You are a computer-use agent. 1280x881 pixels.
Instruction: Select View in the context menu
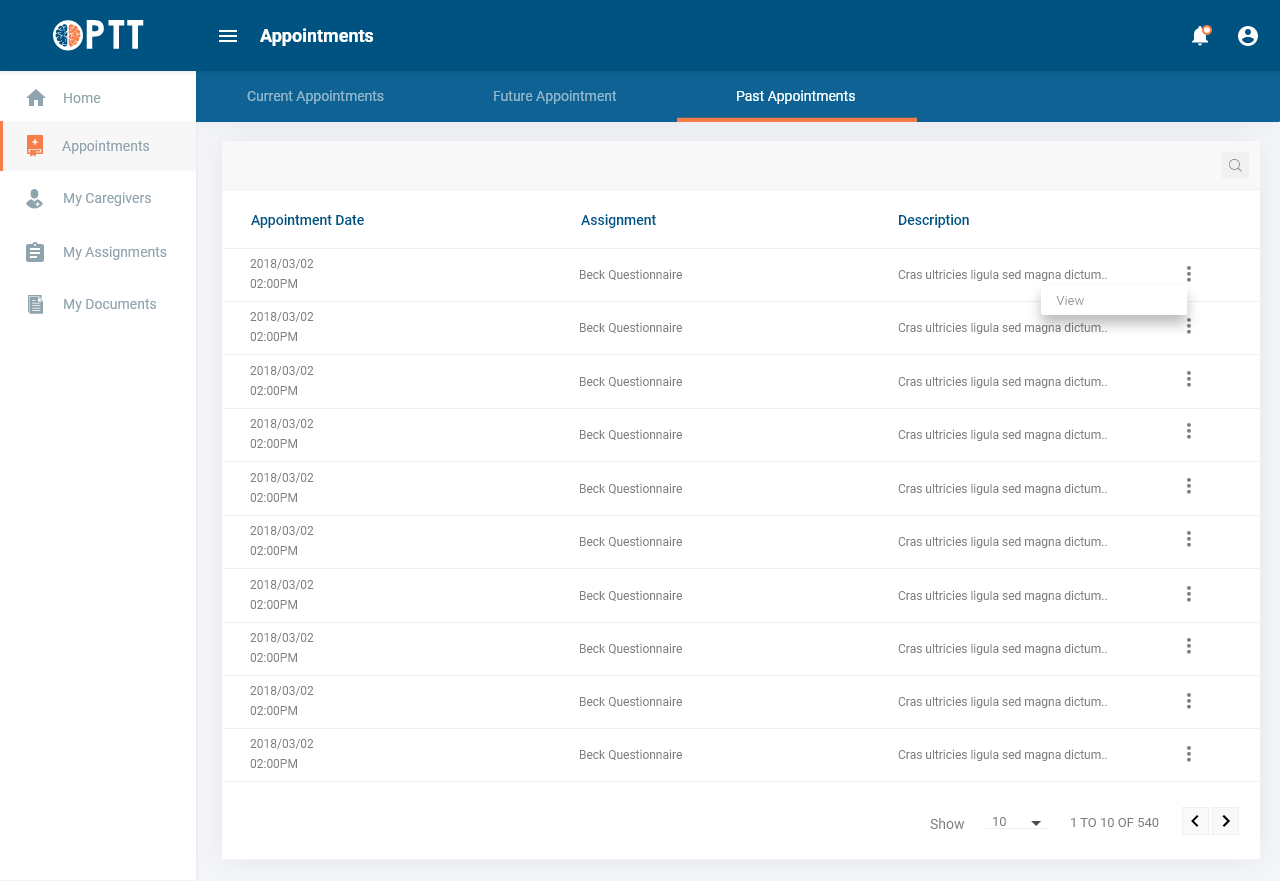tap(1071, 301)
